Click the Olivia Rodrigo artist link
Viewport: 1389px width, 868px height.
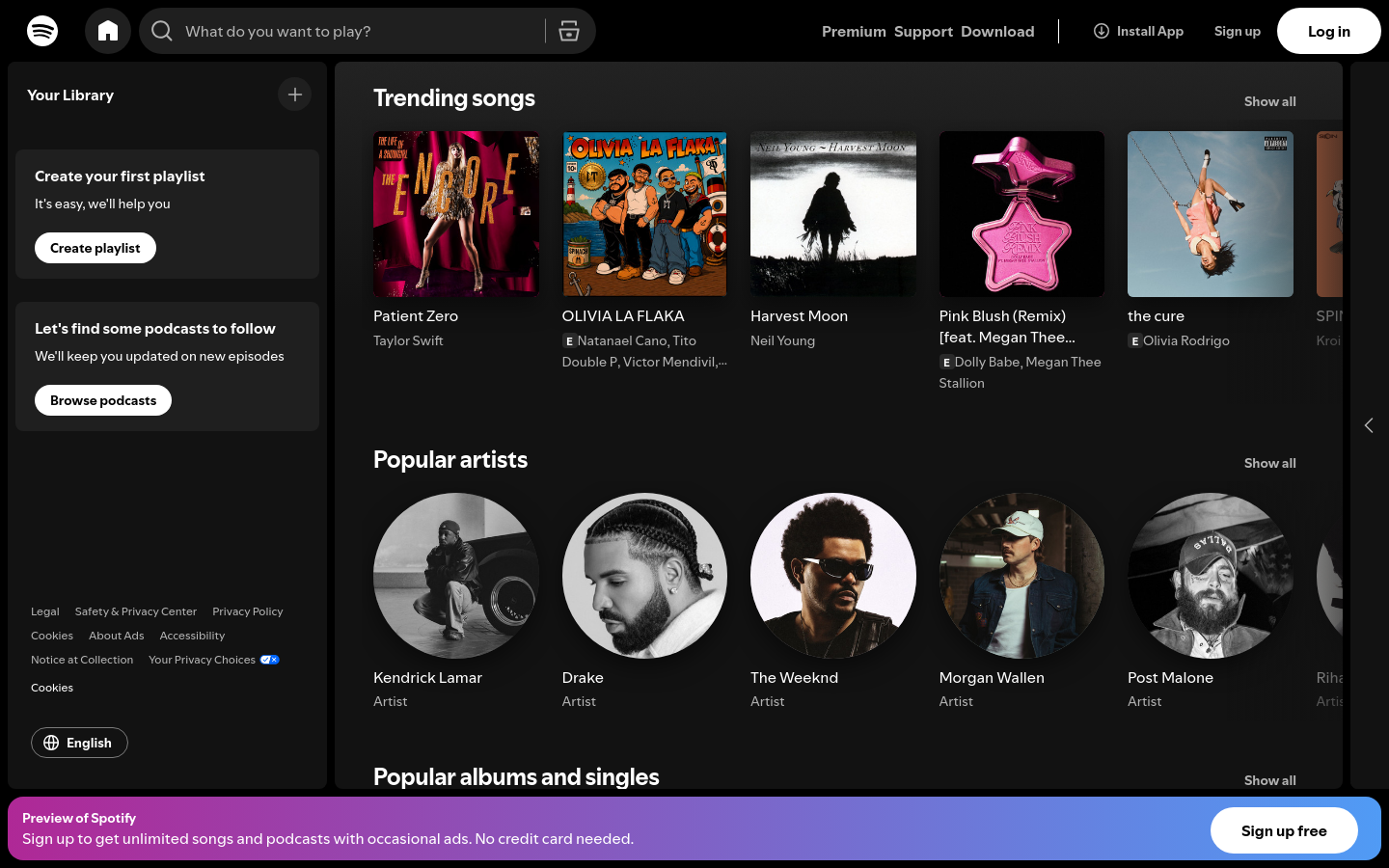pyautogui.click(x=1186, y=340)
